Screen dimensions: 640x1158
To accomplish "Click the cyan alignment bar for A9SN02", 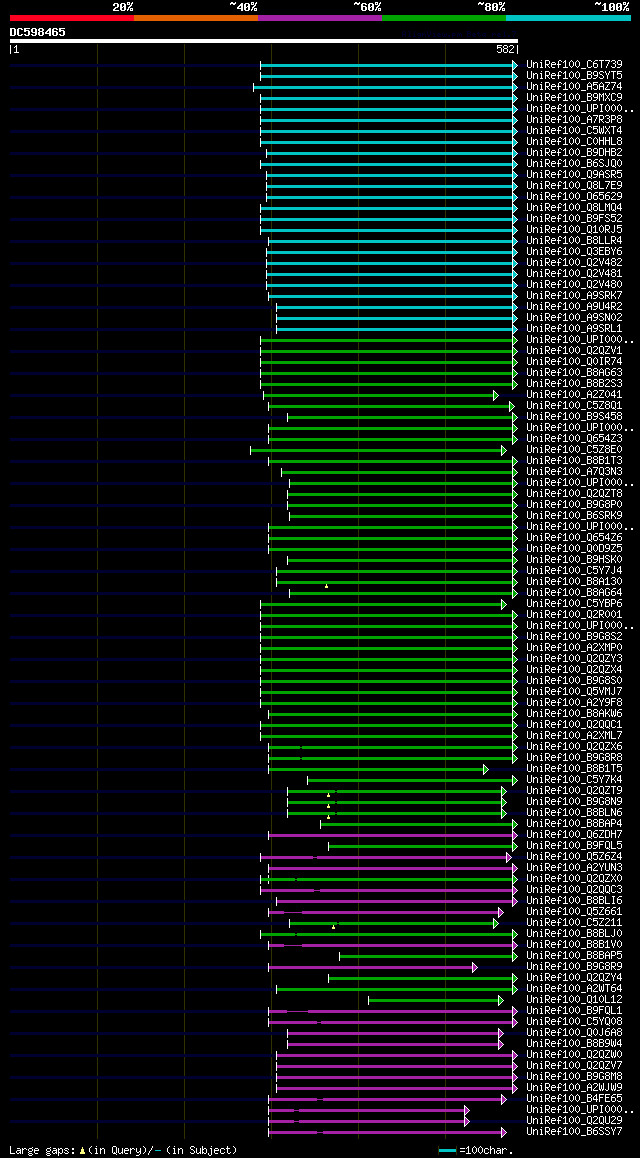I will (x=397, y=318).
